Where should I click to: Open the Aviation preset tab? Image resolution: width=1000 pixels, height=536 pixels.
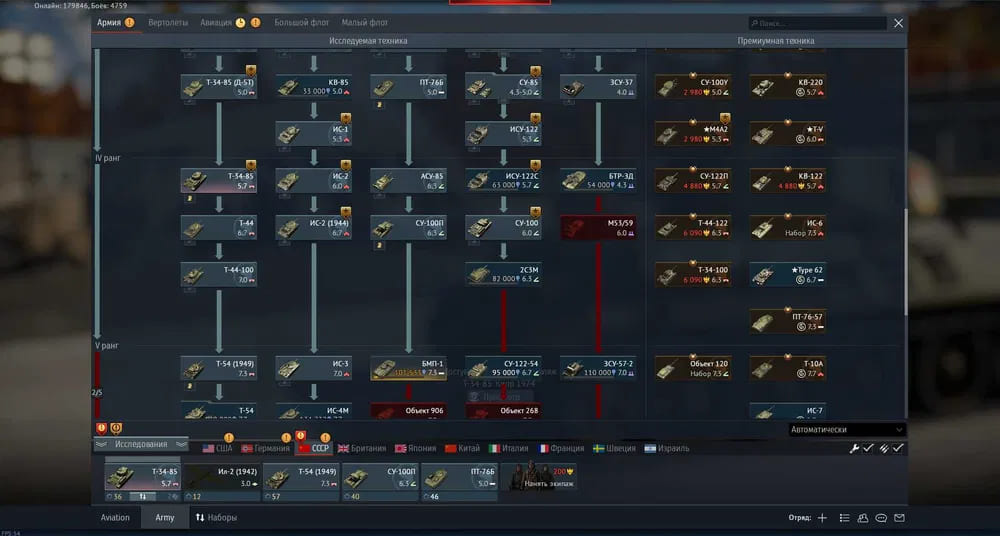point(116,517)
